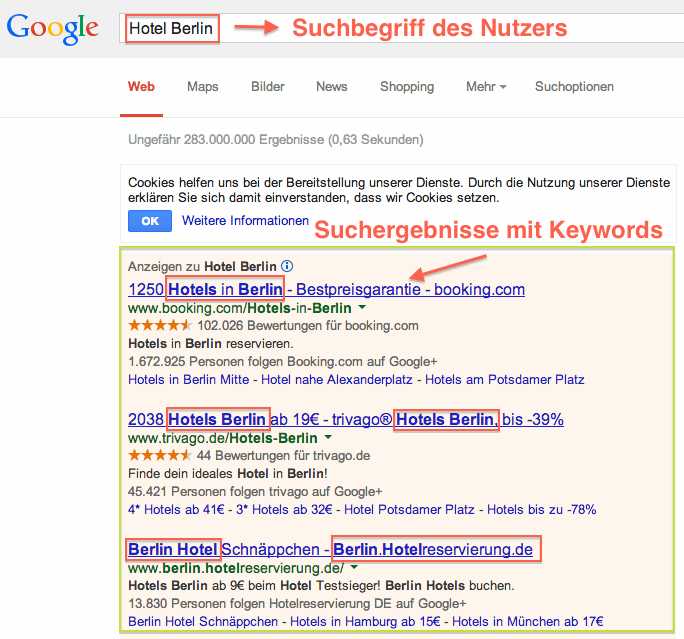The height and width of the screenshot is (639, 684).
Task: Select the Web tab
Action: click(x=141, y=86)
